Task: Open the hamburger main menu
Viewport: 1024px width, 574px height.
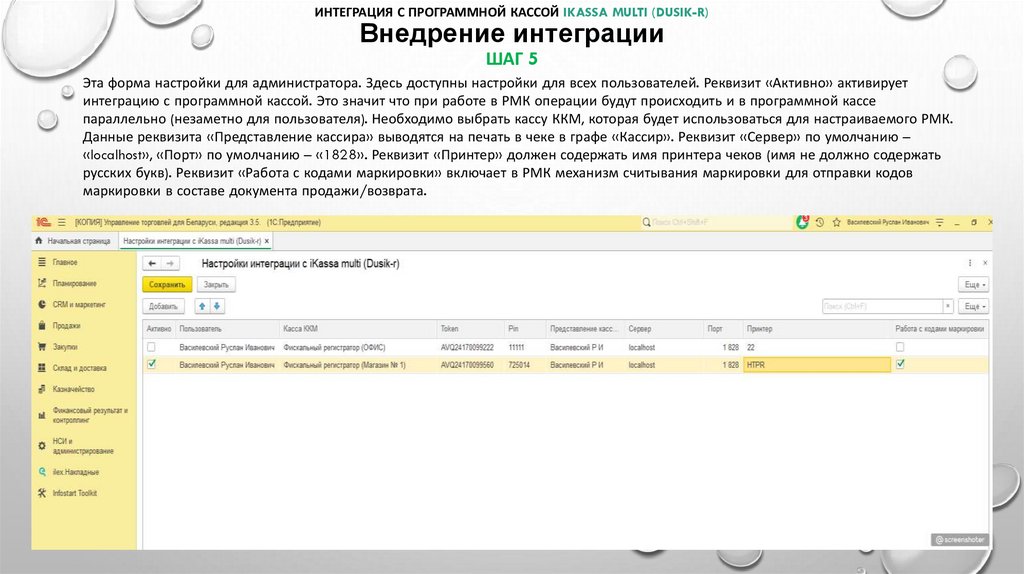Action: 62,222
